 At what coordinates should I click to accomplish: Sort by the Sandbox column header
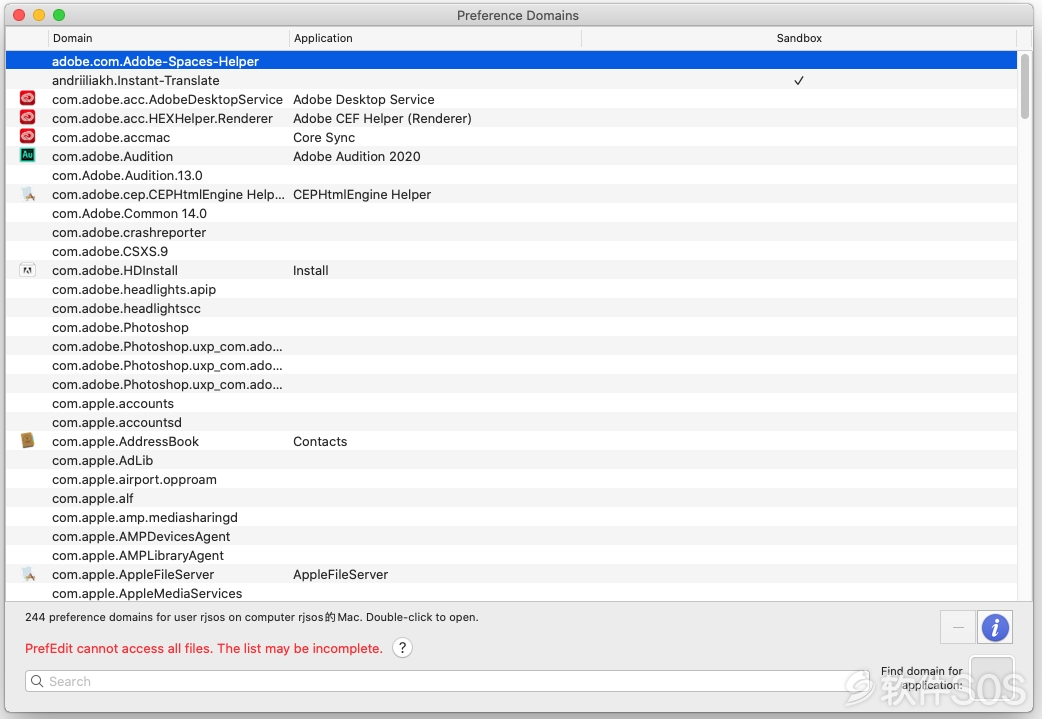[799, 38]
